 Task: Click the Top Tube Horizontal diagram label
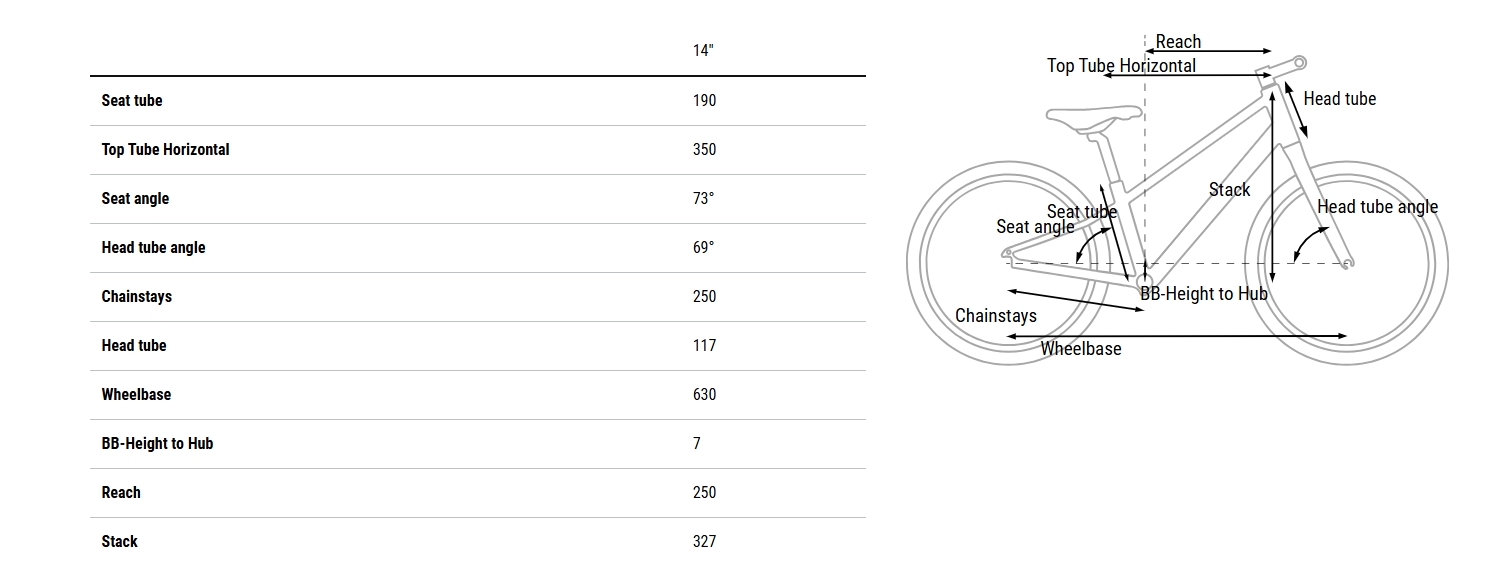tap(1121, 66)
